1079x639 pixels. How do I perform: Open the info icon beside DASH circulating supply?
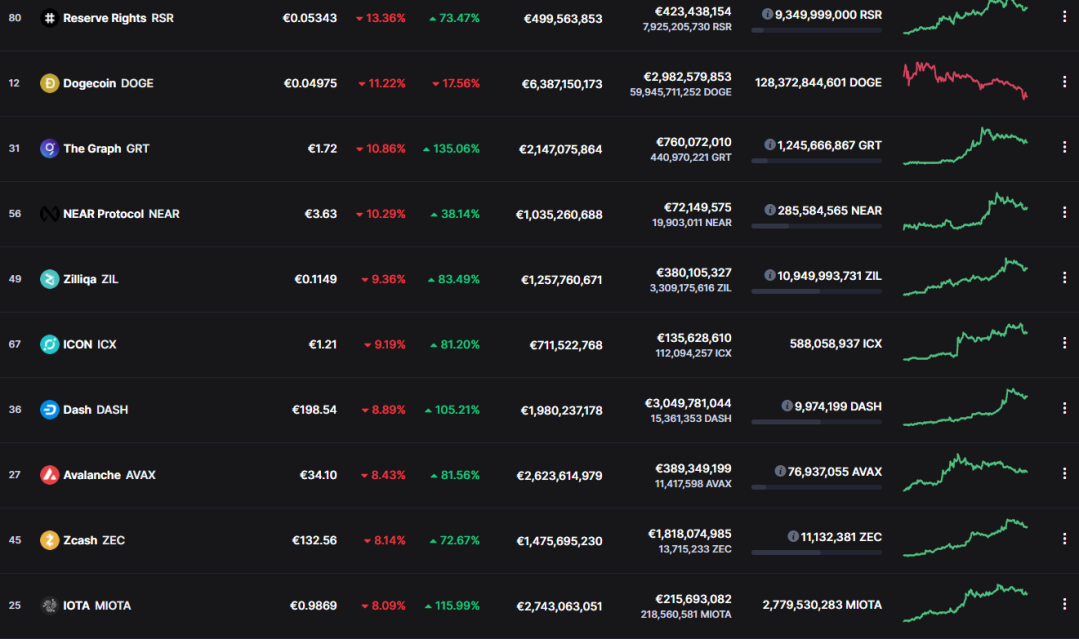[787, 406]
